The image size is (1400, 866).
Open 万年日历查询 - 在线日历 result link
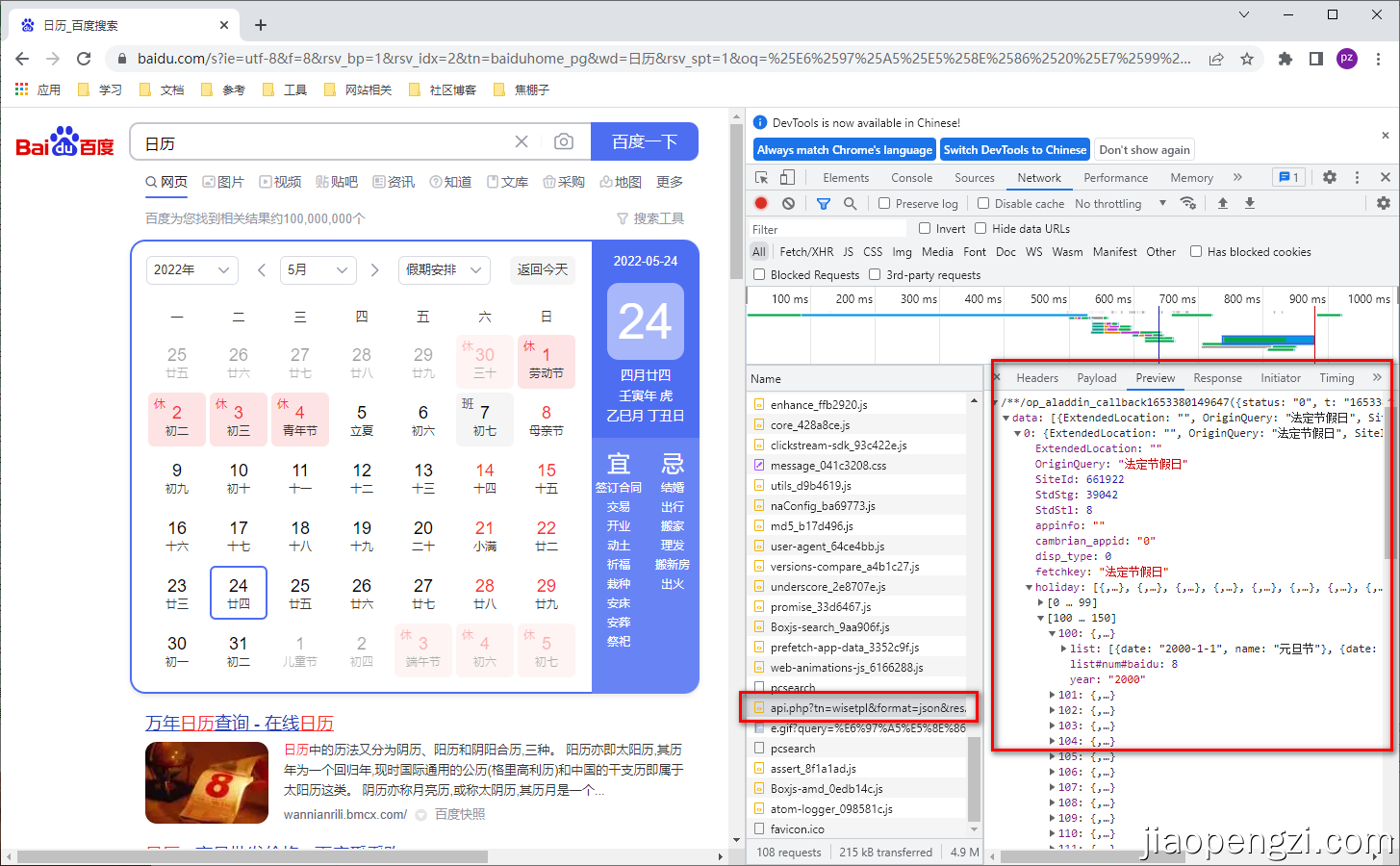coord(240,723)
